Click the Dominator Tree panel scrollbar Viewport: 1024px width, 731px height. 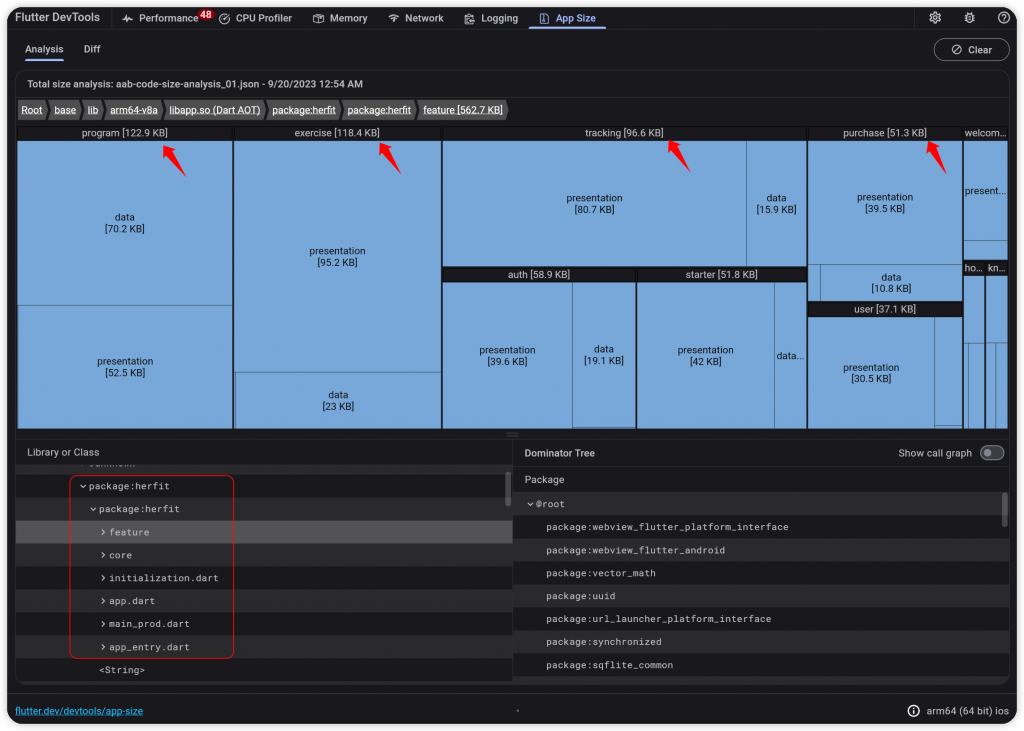tap(1004, 510)
